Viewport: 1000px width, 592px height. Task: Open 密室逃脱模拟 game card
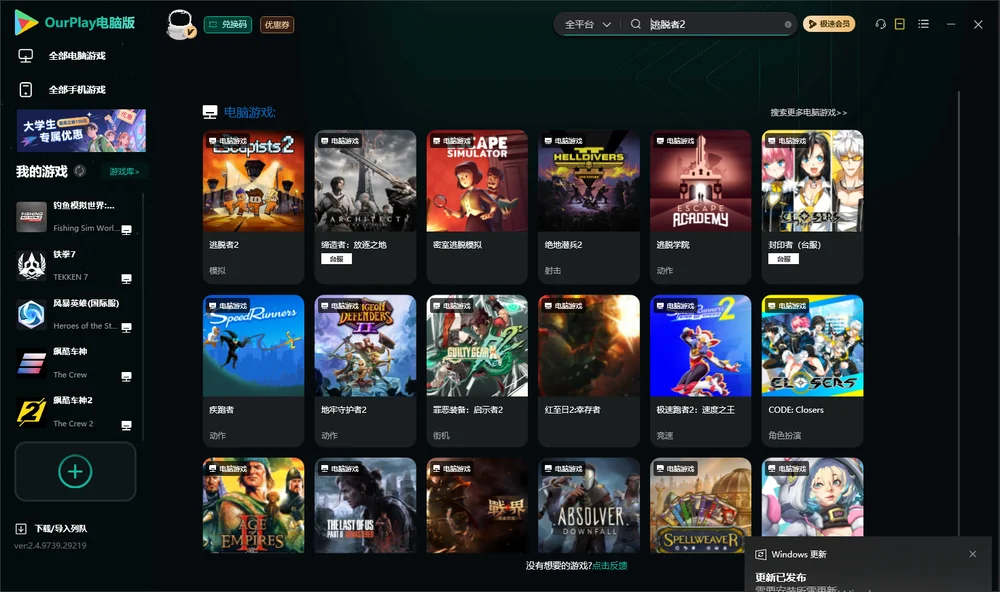pos(477,207)
